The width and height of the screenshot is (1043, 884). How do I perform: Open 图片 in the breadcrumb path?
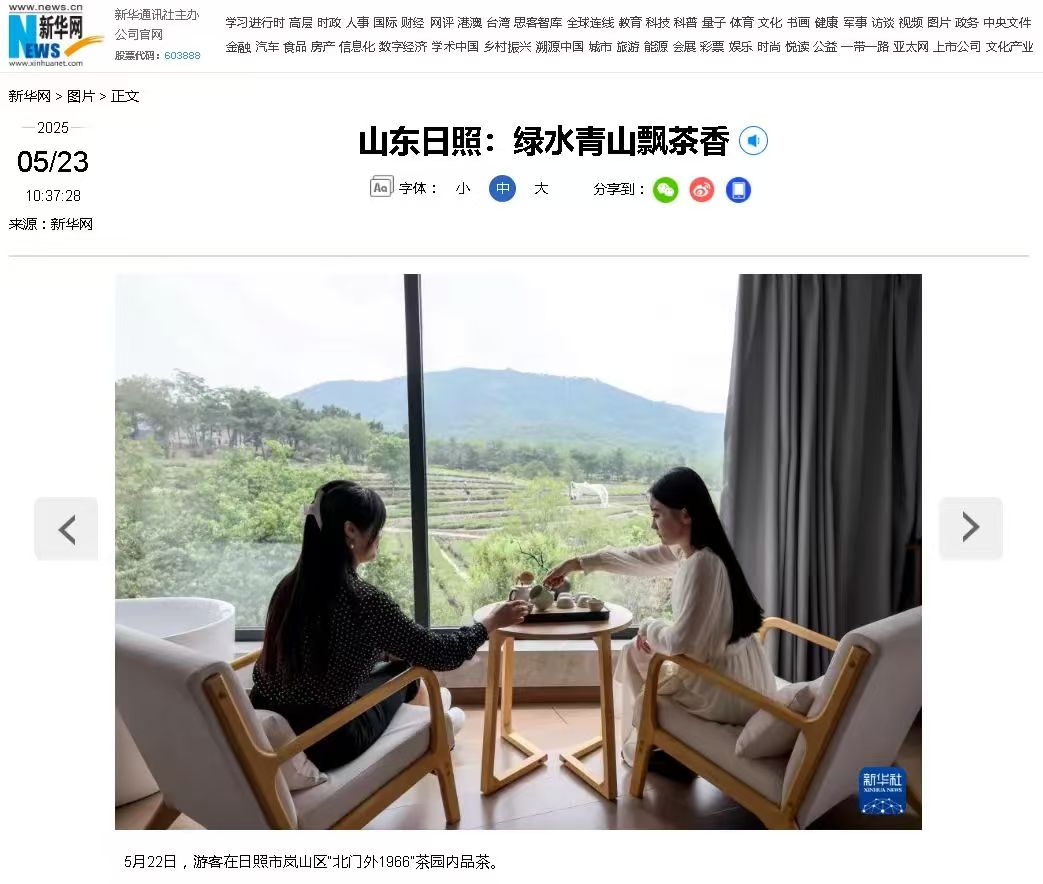[80, 96]
